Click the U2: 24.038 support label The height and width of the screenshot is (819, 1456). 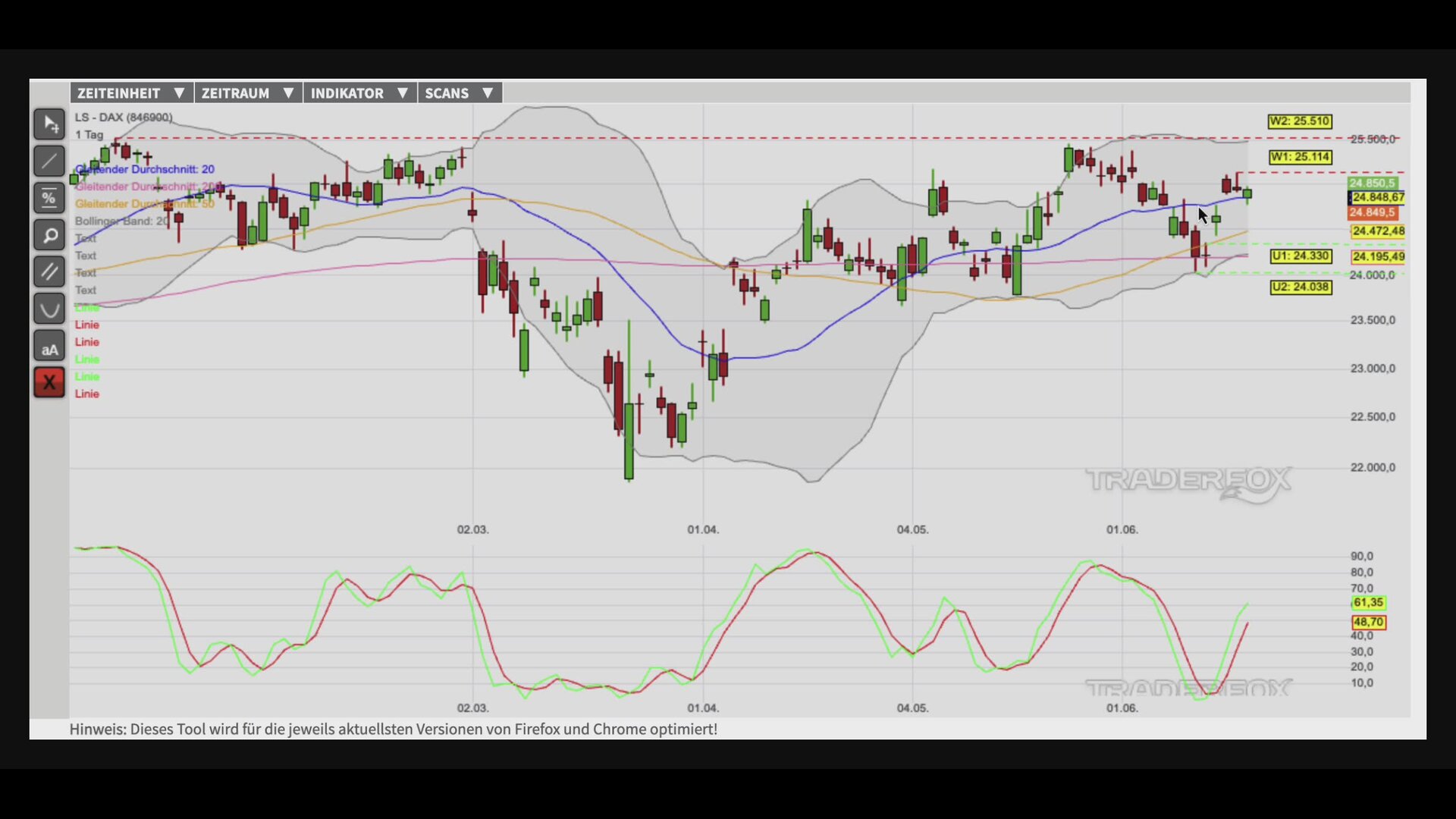(x=1301, y=287)
